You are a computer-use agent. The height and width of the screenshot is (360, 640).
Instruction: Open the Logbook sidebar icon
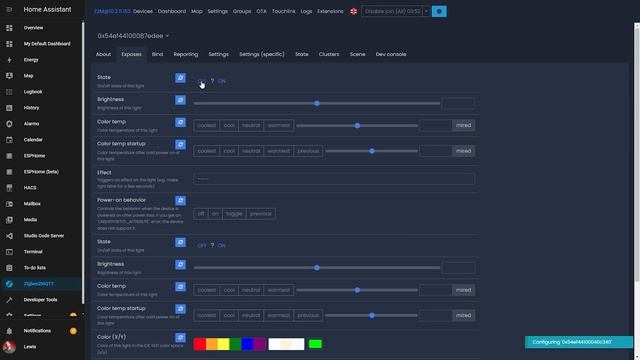pyautogui.click(x=9, y=92)
